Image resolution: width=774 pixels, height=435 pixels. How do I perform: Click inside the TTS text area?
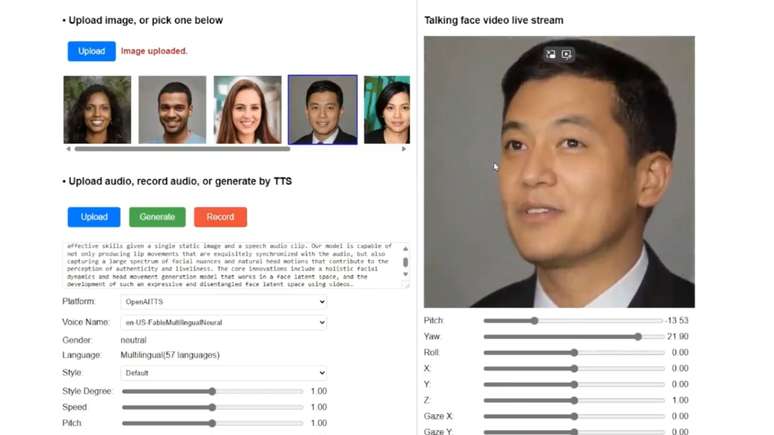click(232, 265)
